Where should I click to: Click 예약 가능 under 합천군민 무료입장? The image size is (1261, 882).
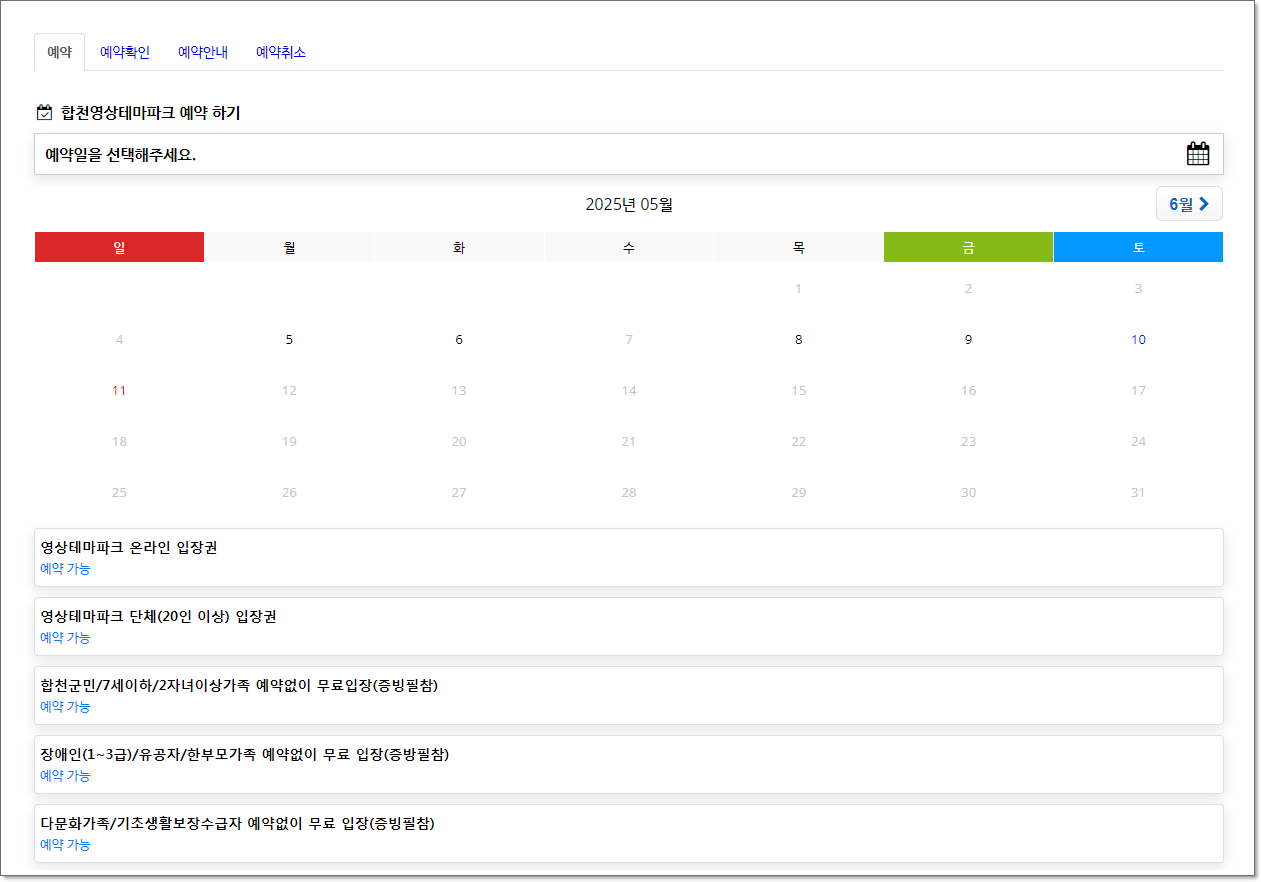pyautogui.click(x=65, y=707)
